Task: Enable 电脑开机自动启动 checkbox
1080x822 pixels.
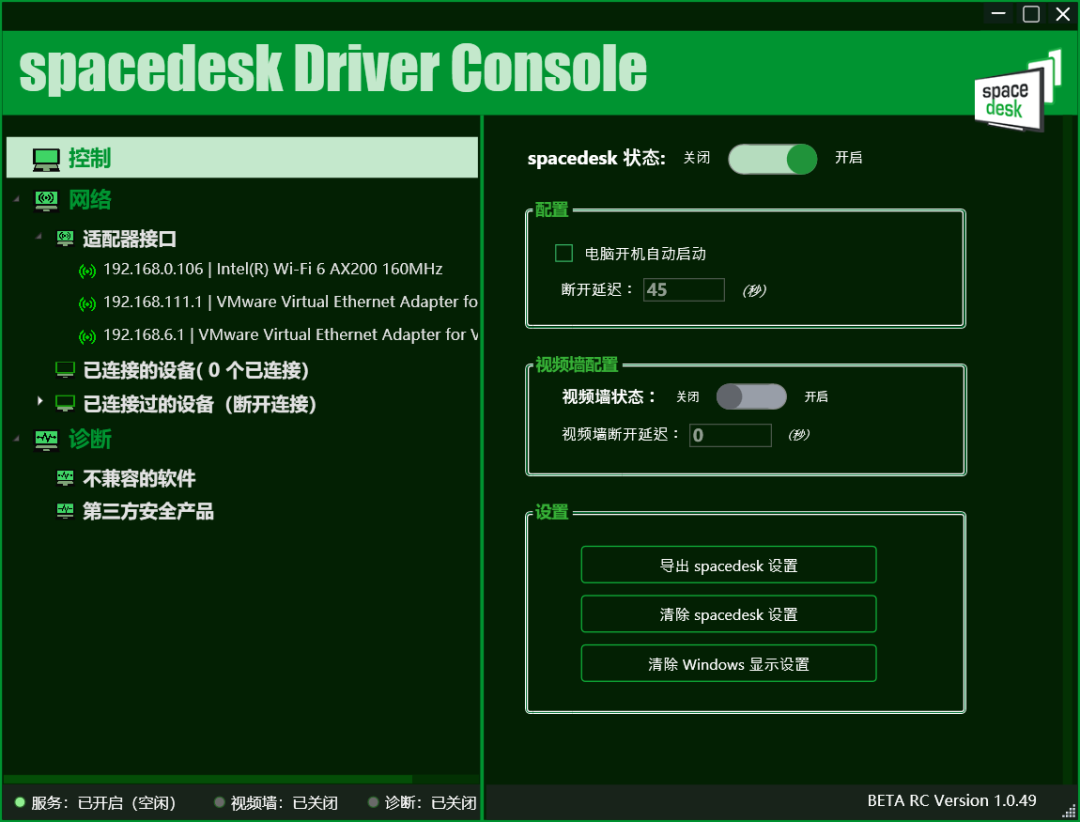Action: pos(563,253)
